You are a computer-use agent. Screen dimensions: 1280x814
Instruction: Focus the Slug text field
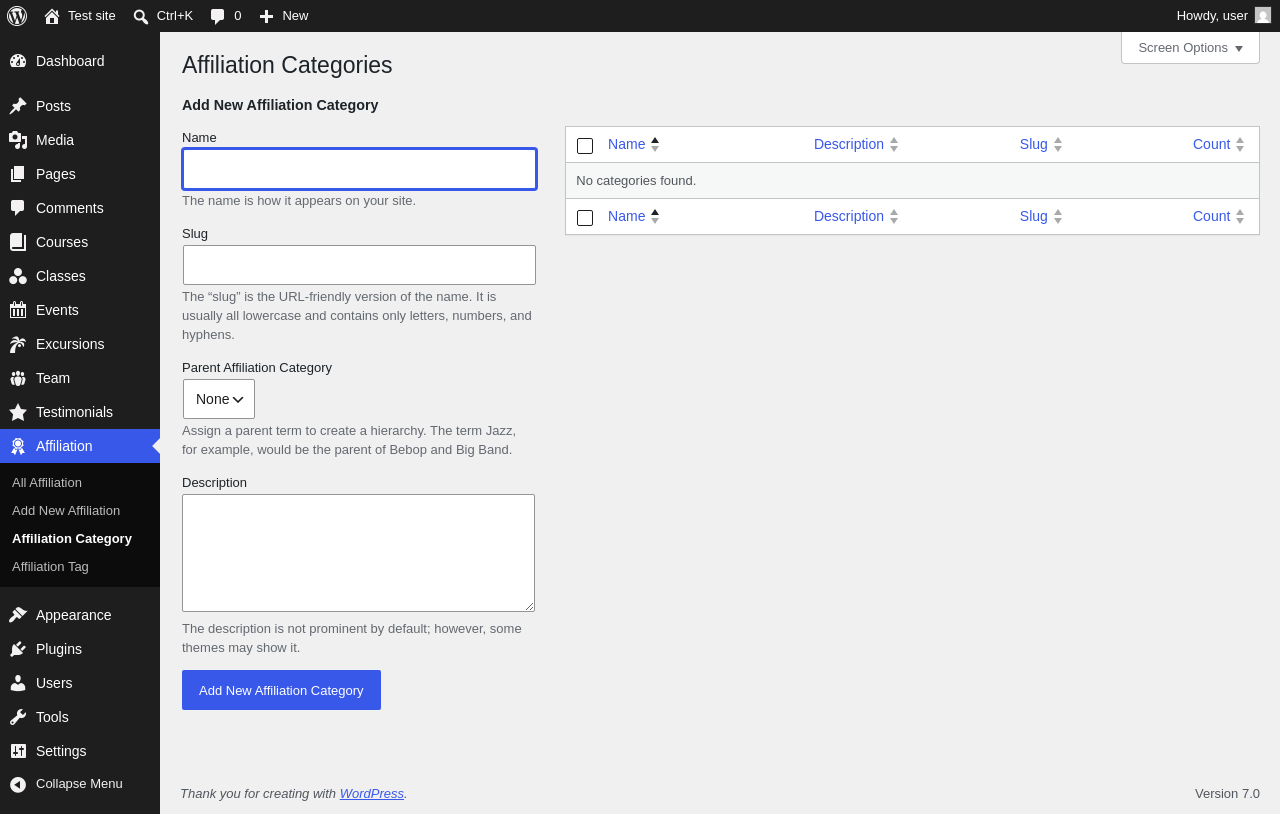click(359, 265)
